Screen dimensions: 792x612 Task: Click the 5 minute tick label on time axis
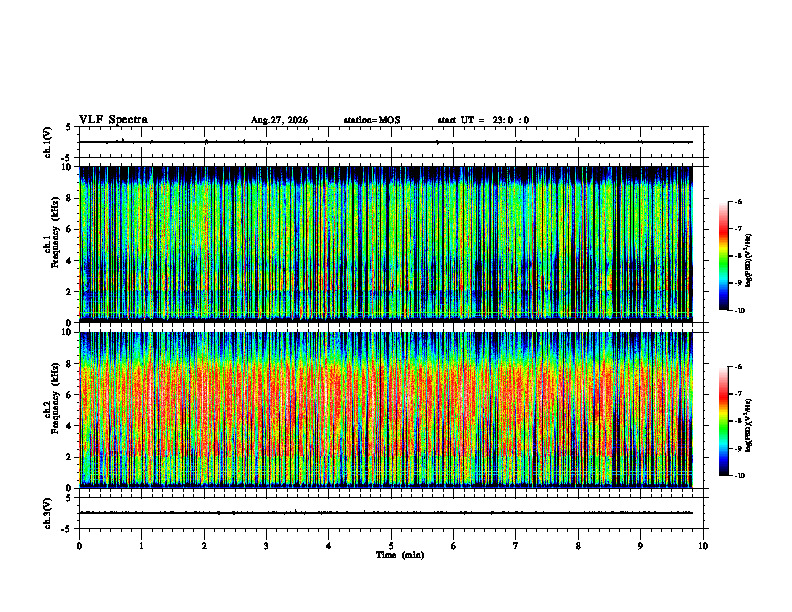391,546
